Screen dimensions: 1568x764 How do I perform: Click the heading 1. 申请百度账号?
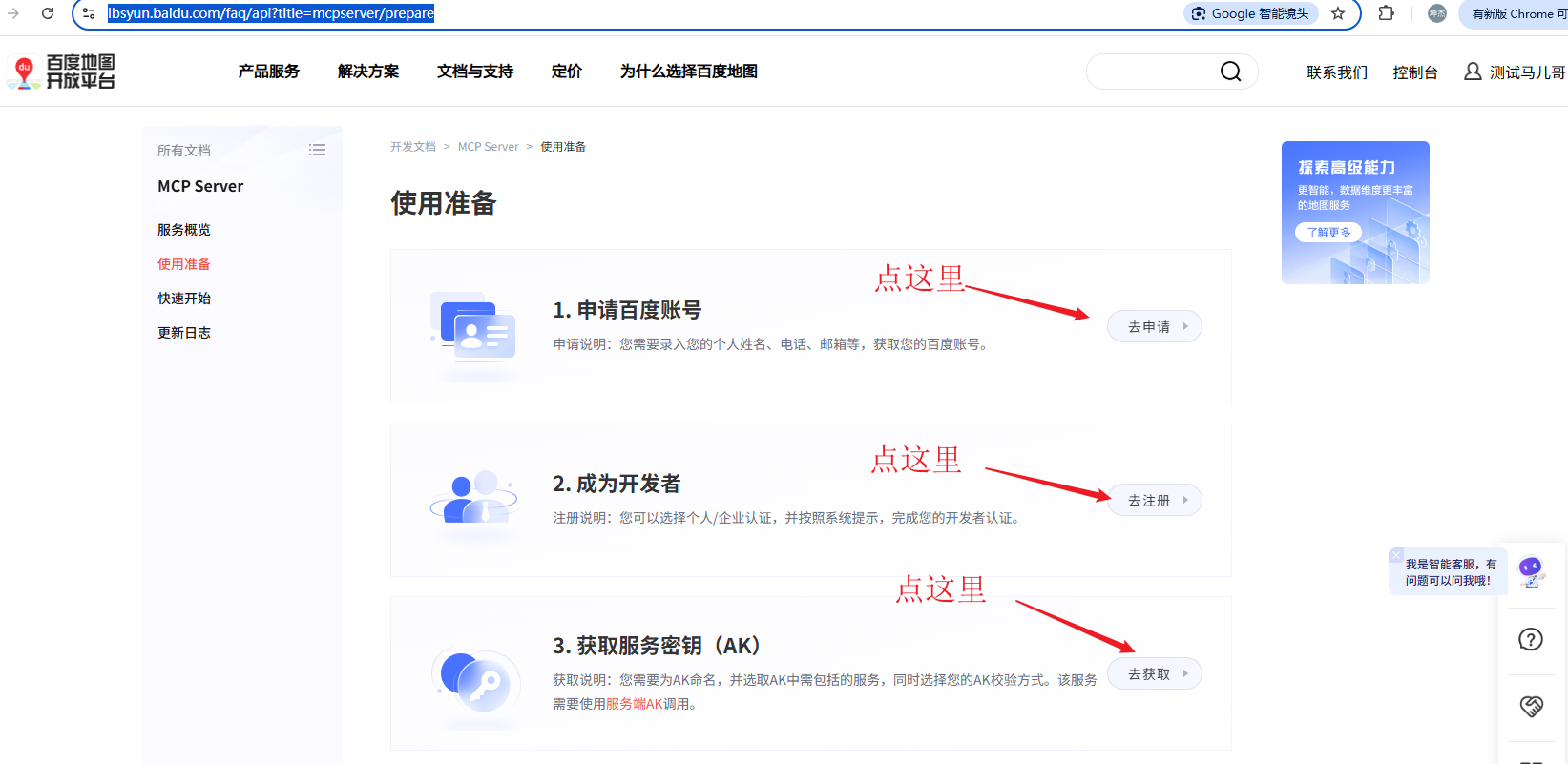pos(627,310)
